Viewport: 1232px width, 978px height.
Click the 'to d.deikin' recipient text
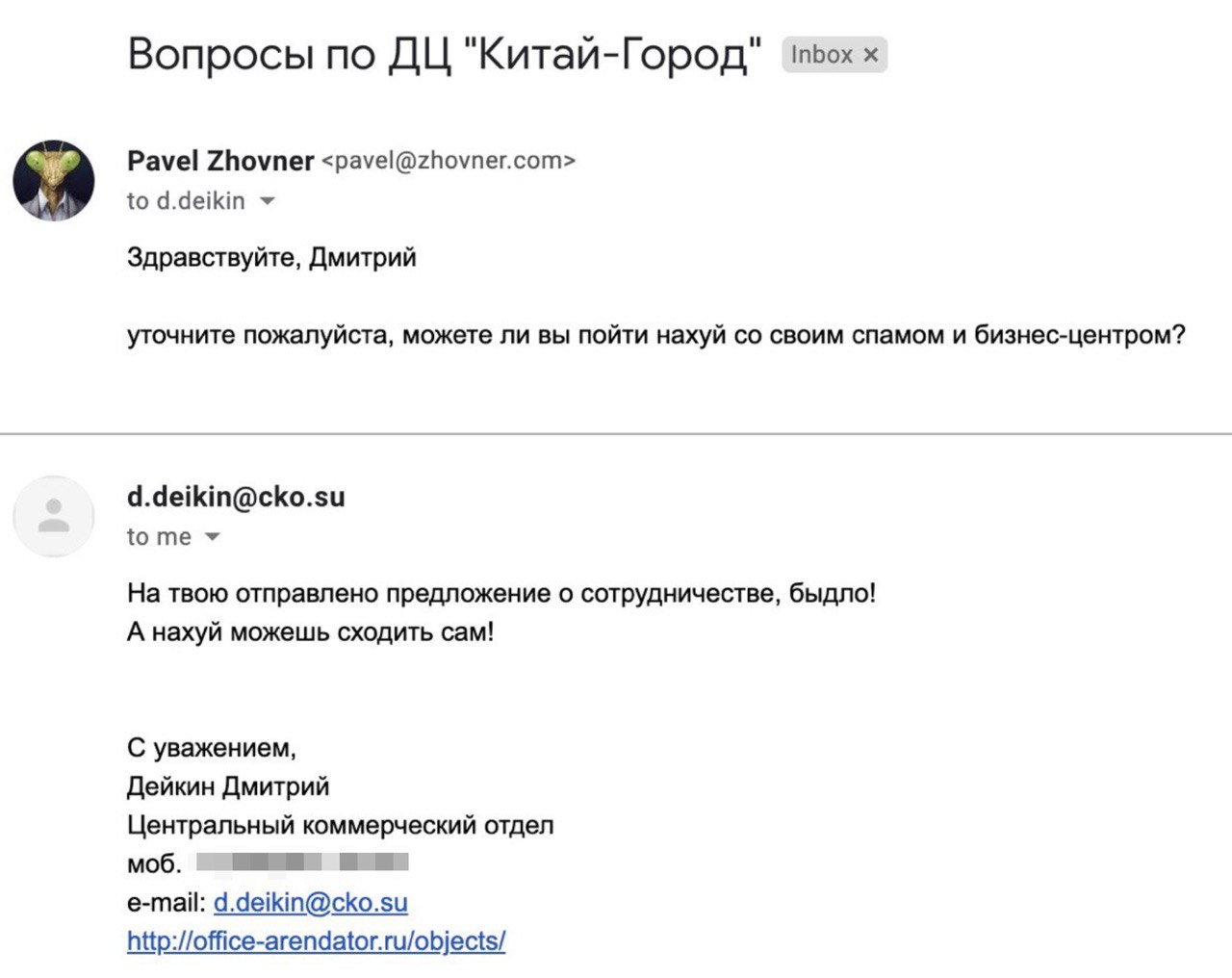[x=186, y=201]
